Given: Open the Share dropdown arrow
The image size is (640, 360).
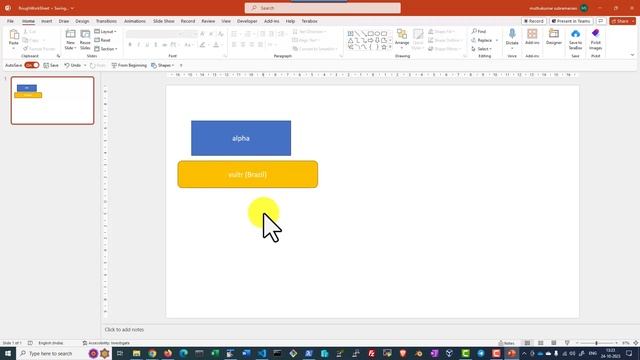Looking at the screenshot, I should tap(633, 21).
